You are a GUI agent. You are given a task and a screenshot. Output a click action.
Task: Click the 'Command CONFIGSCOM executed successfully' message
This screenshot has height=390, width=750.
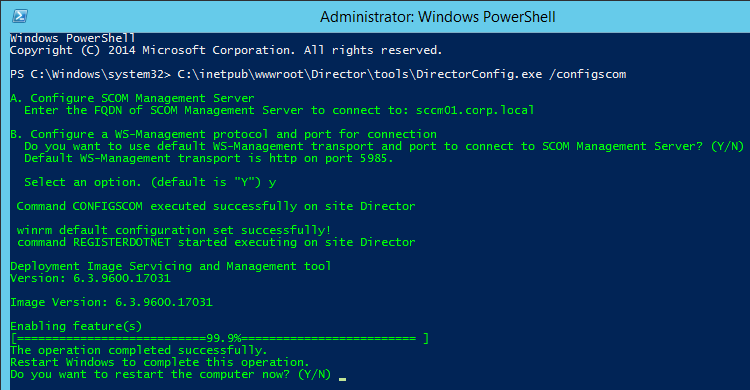[216, 206]
